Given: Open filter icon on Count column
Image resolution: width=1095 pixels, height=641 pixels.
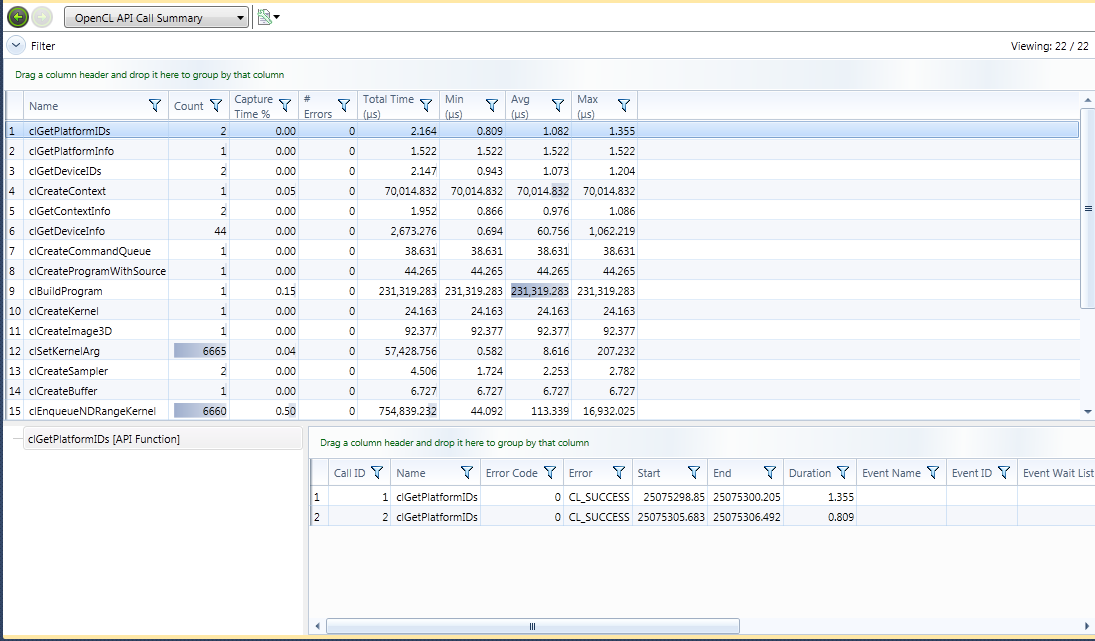Looking at the screenshot, I should pyautogui.click(x=215, y=106).
